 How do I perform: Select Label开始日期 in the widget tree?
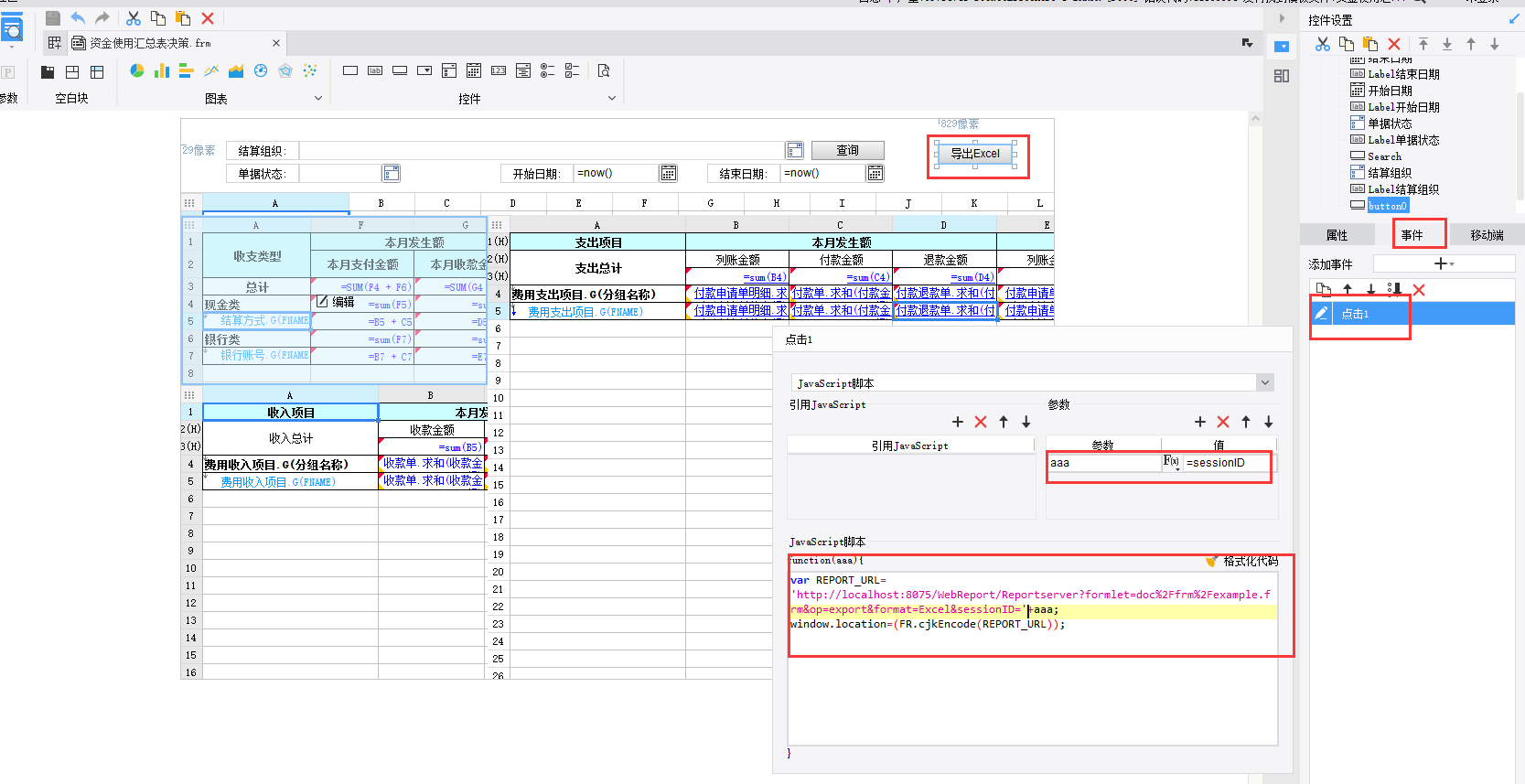(x=1403, y=107)
